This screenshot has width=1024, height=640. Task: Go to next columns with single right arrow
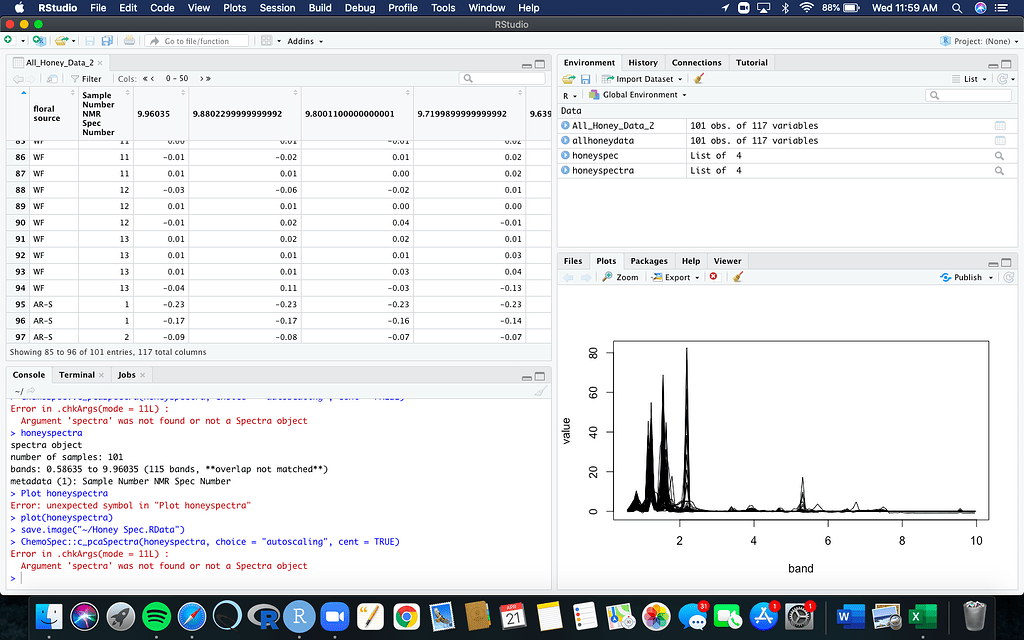coord(202,78)
